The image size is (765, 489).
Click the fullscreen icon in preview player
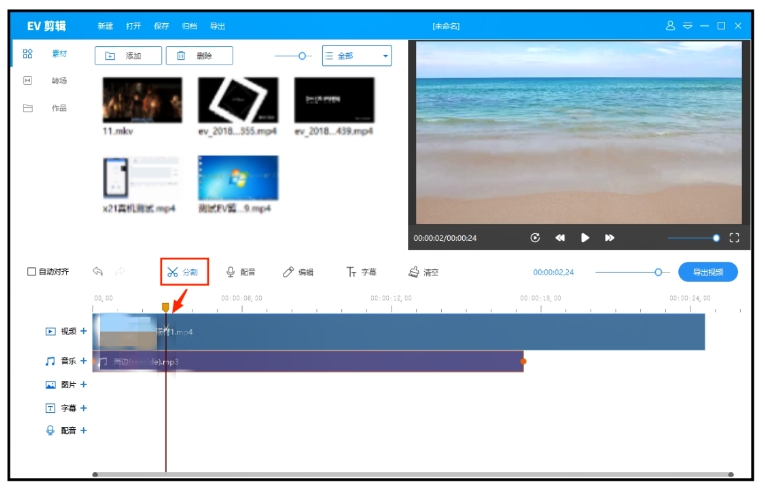coord(734,238)
